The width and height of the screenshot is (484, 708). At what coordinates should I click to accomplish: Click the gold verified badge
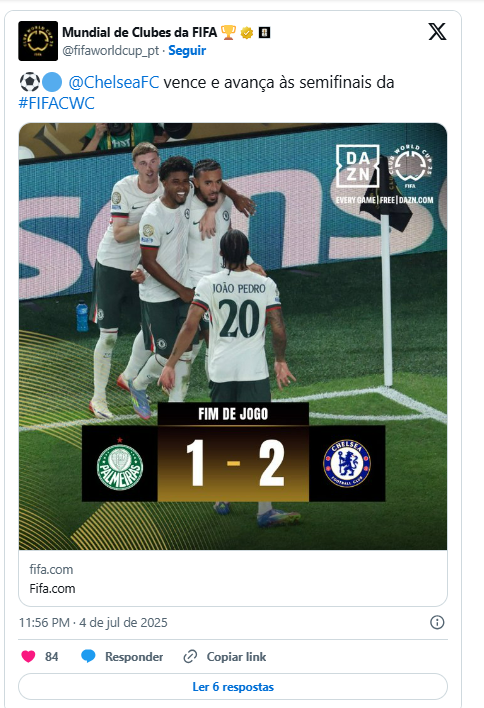point(247,33)
